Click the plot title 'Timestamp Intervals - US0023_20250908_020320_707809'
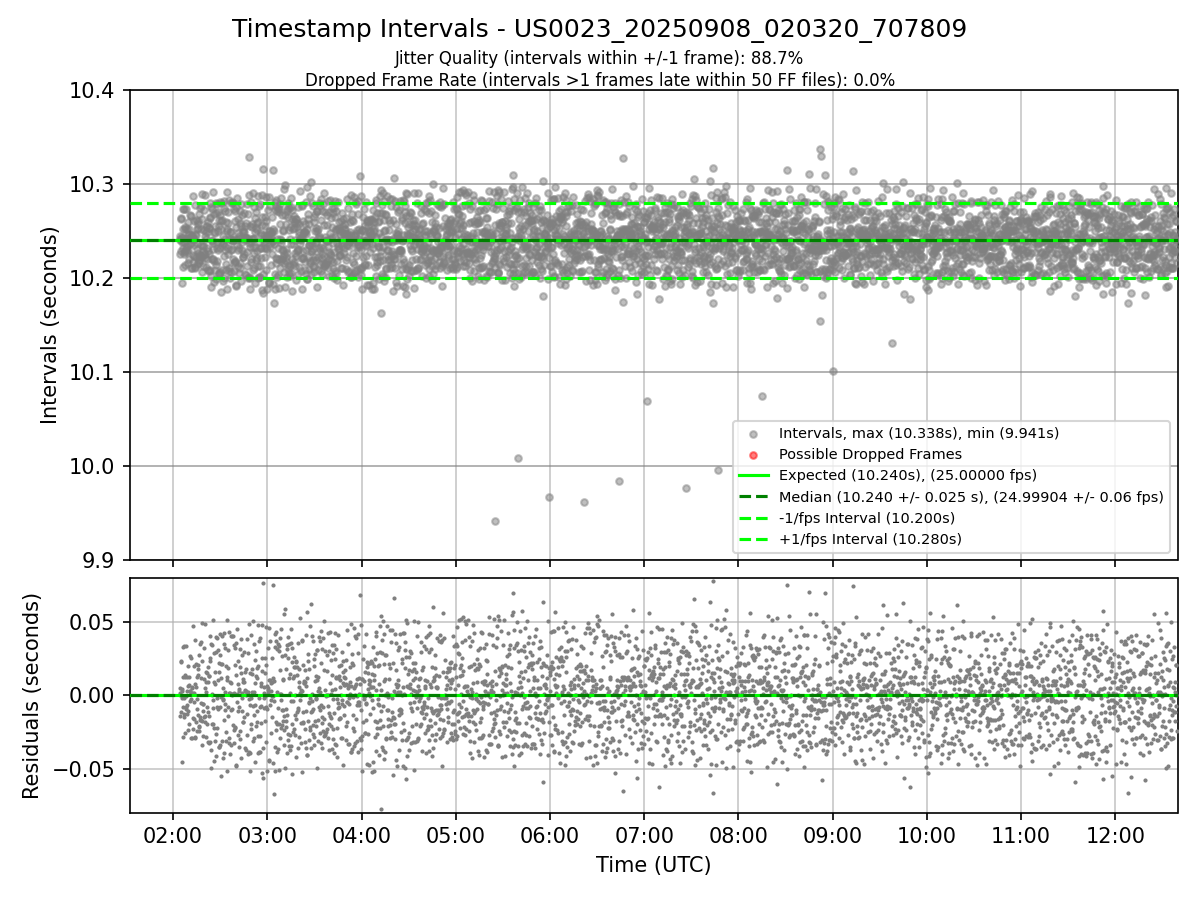 (x=599, y=29)
